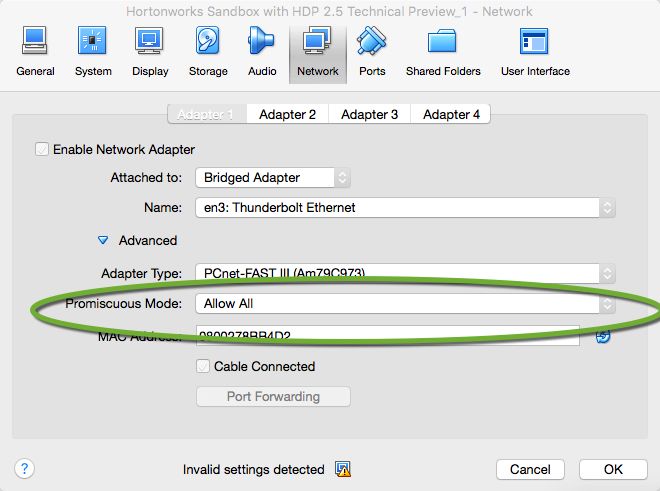This screenshot has height=491, width=660.
Task: Click the 'Attached to:' label
Action: pos(146,178)
